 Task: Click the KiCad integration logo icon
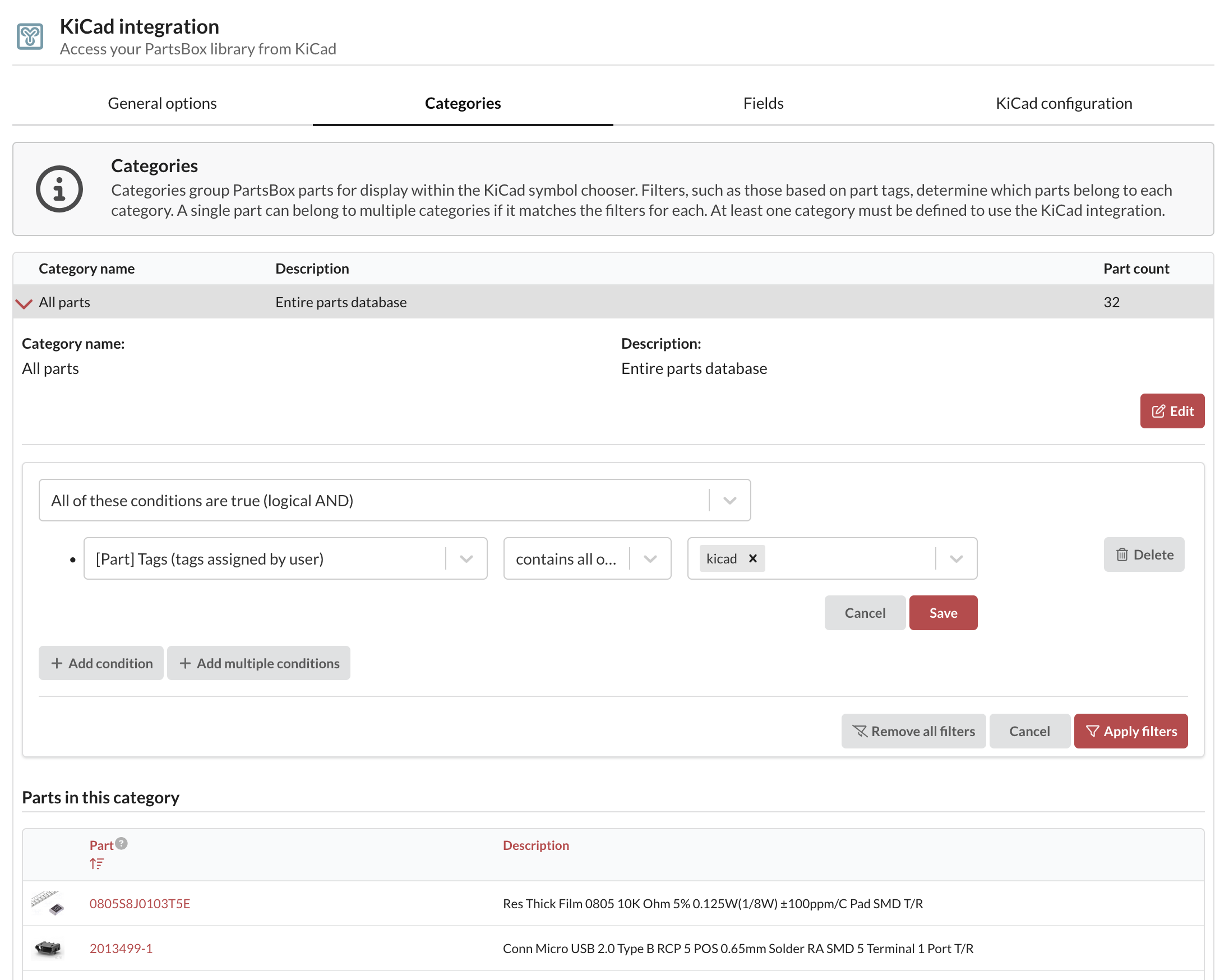(30, 37)
